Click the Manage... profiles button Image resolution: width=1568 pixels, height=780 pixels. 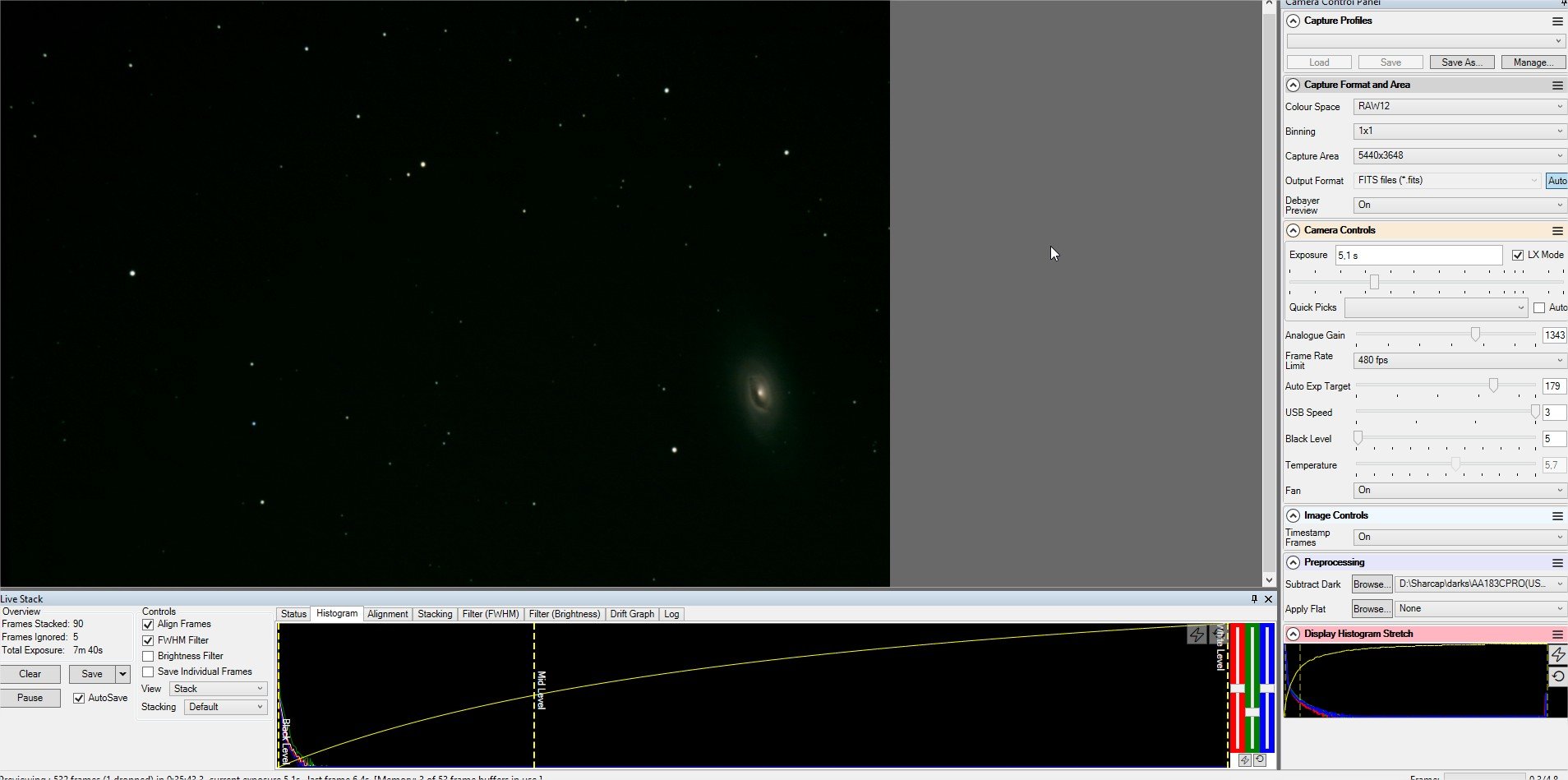(1533, 62)
